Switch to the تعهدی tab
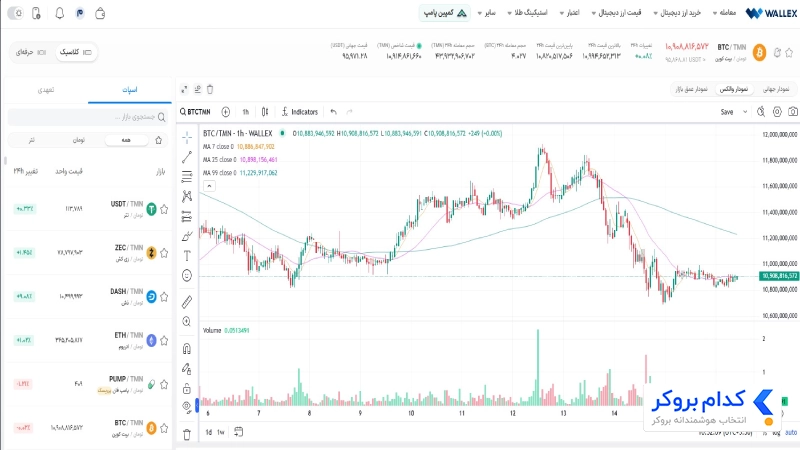The height and width of the screenshot is (450, 800). (x=46, y=90)
